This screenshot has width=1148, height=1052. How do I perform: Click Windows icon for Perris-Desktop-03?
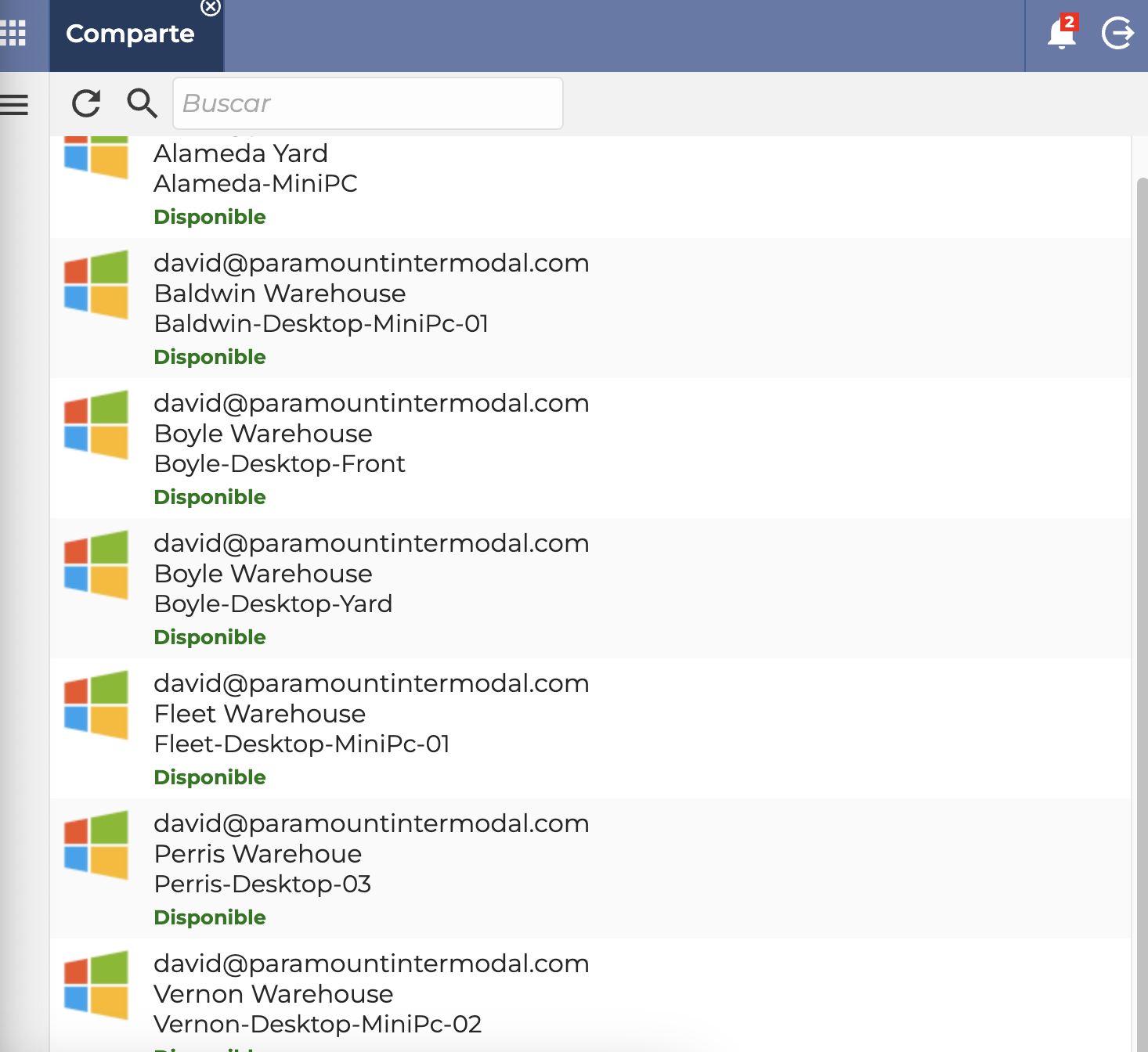pyautogui.click(x=96, y=845)
